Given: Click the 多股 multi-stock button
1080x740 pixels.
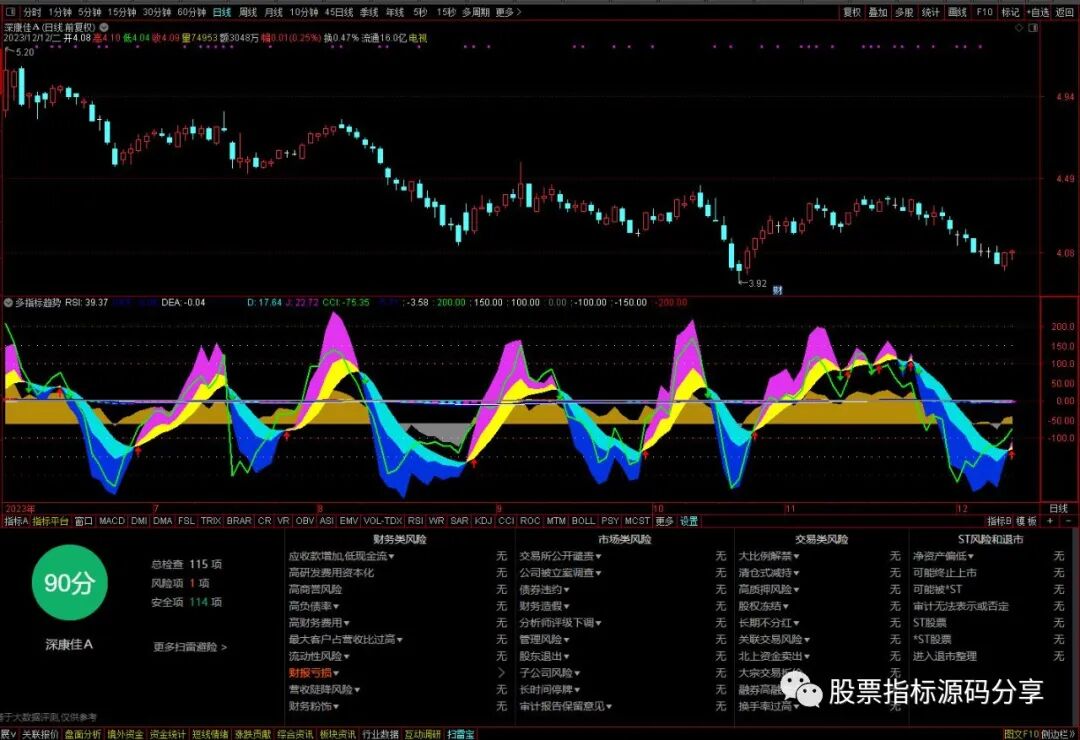Looking at the screenshot, I should point(904,12).
